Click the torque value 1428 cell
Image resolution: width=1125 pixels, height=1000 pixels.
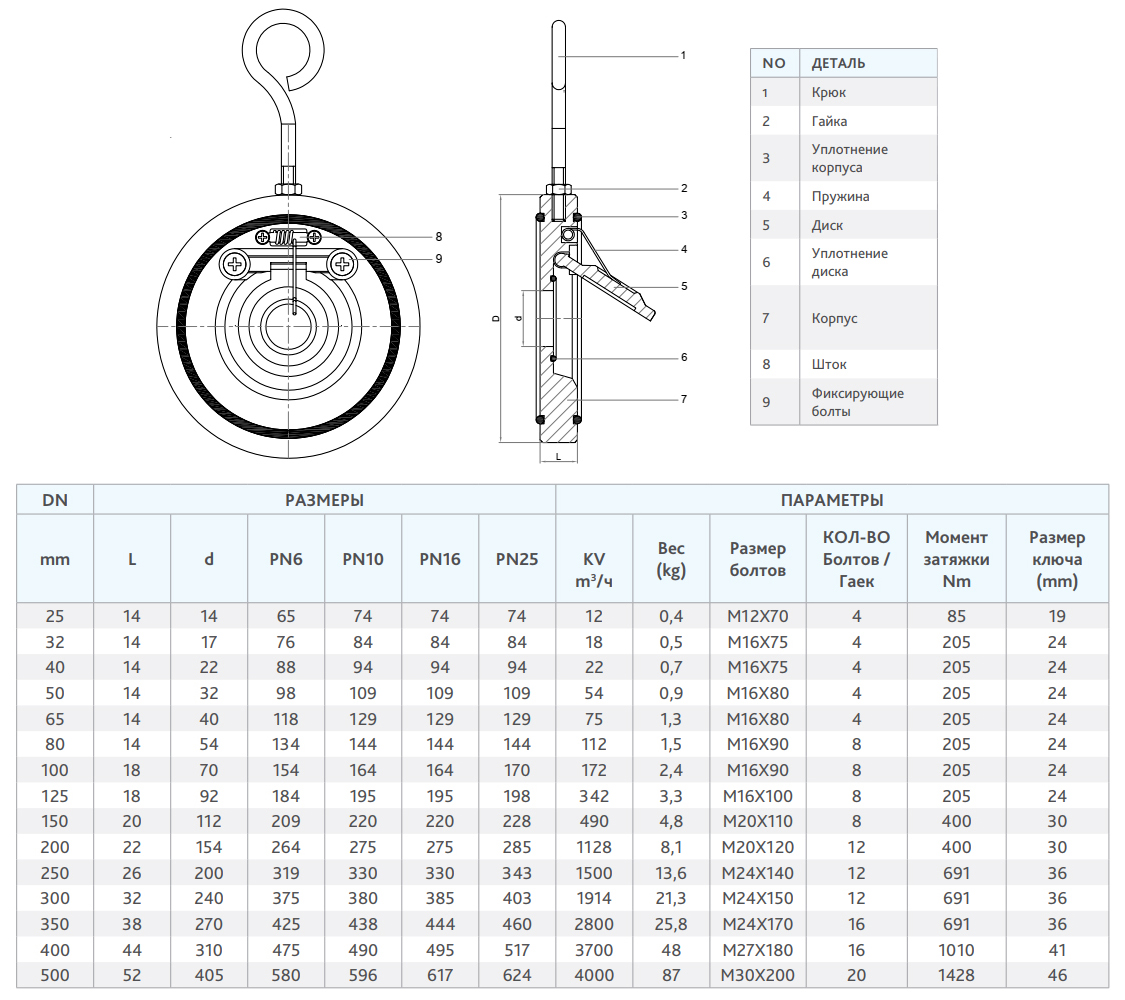(956, 975)
